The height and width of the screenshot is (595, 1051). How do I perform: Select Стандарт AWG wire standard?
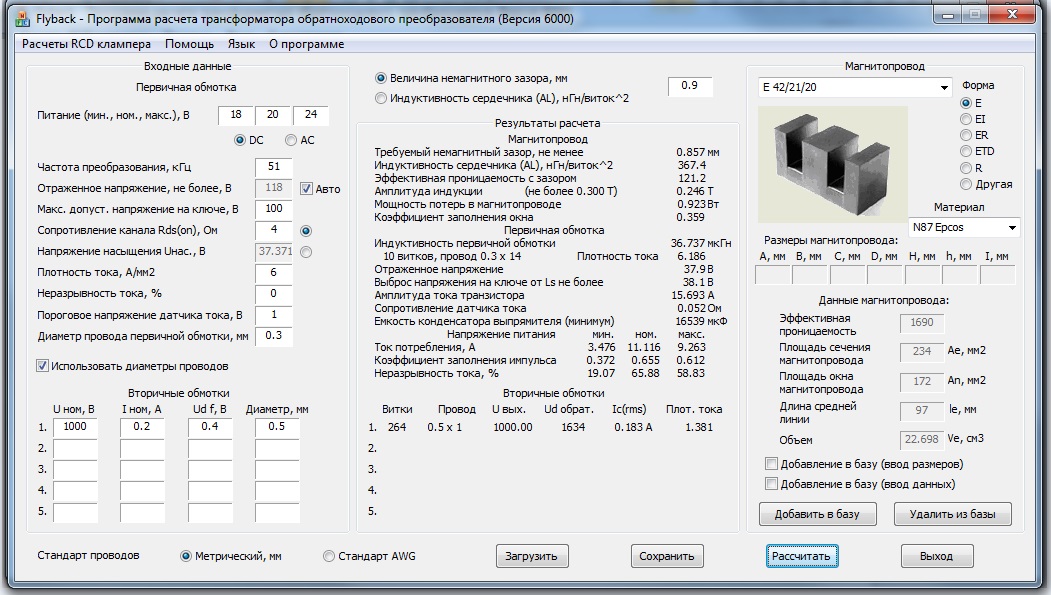coord(329,556)
